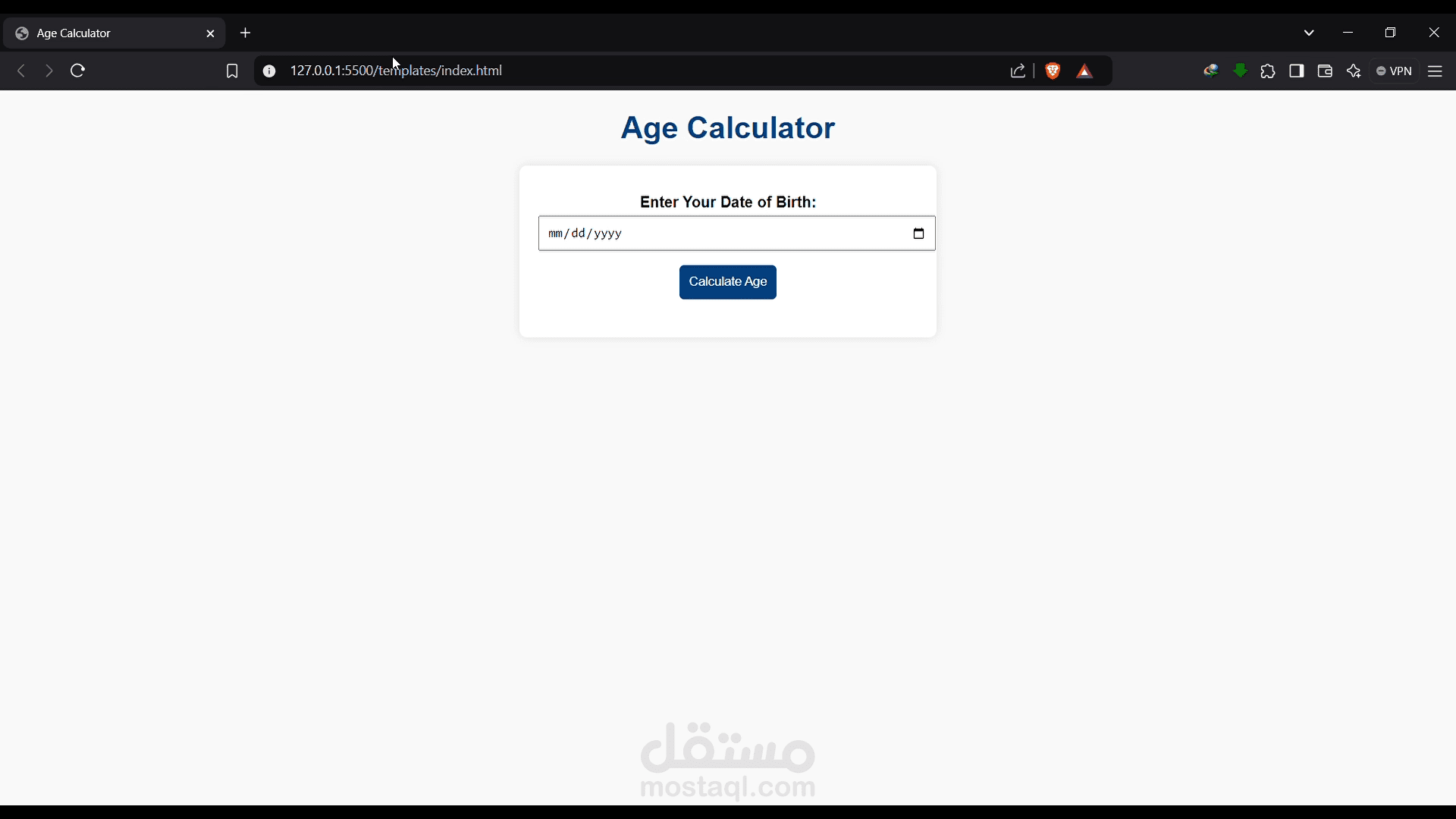Select the month field in date input
Image resolution: width=1456 pixels, height=819 pixels.
coord(555,234)
